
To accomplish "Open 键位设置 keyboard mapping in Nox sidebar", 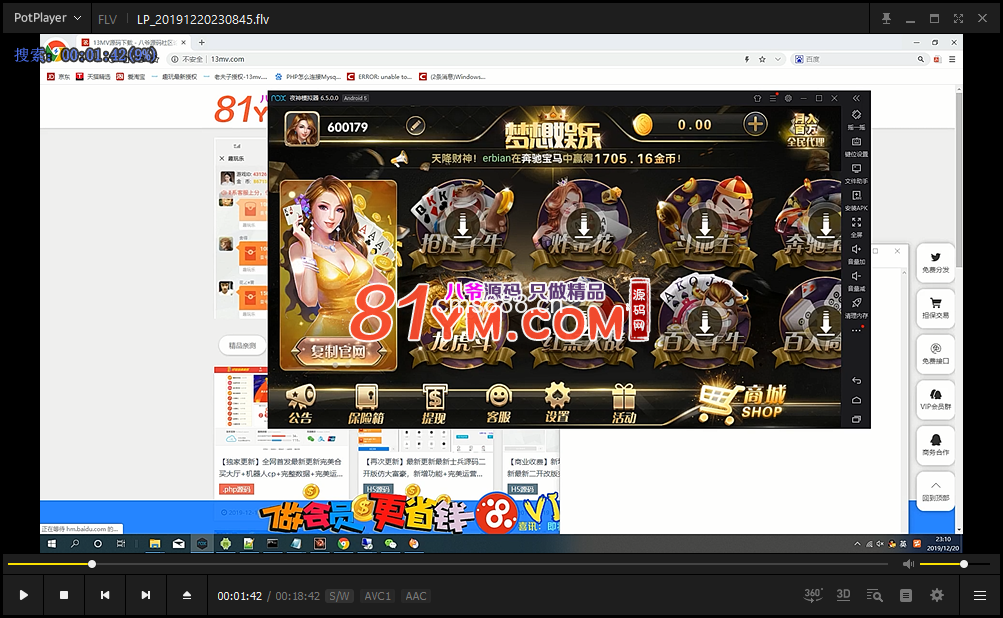I will pos(857,147).
